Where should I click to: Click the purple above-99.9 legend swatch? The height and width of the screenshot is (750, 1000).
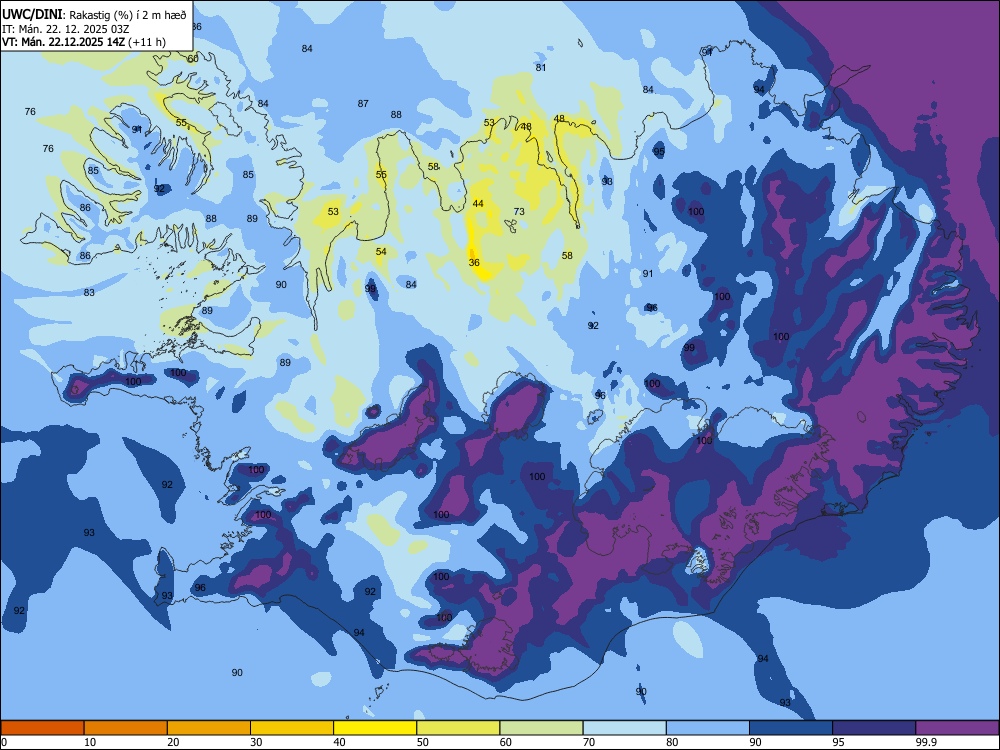coord(957,728)
